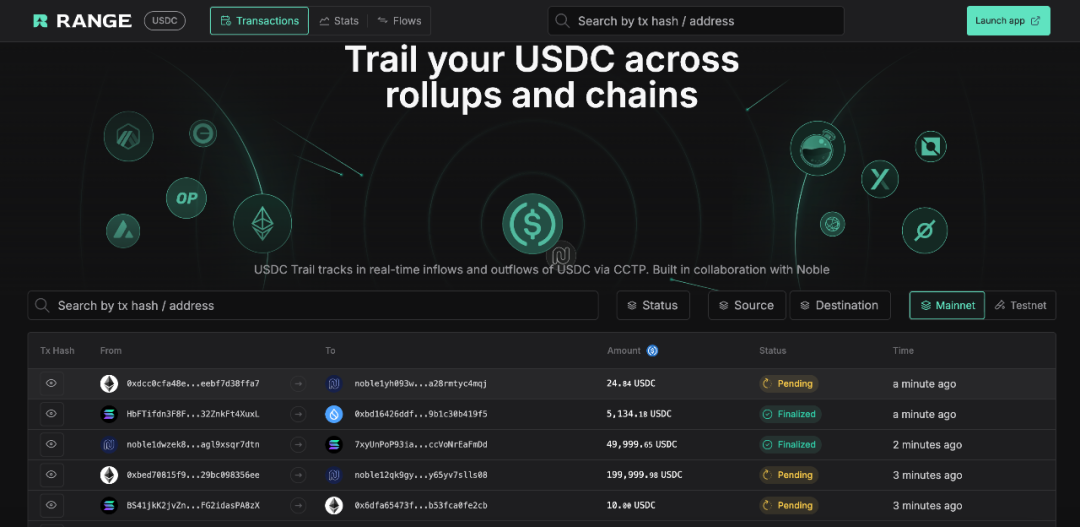Click the Noble icon in first row's To column
Screen dimensions: 1080x527
click(334, 384)
